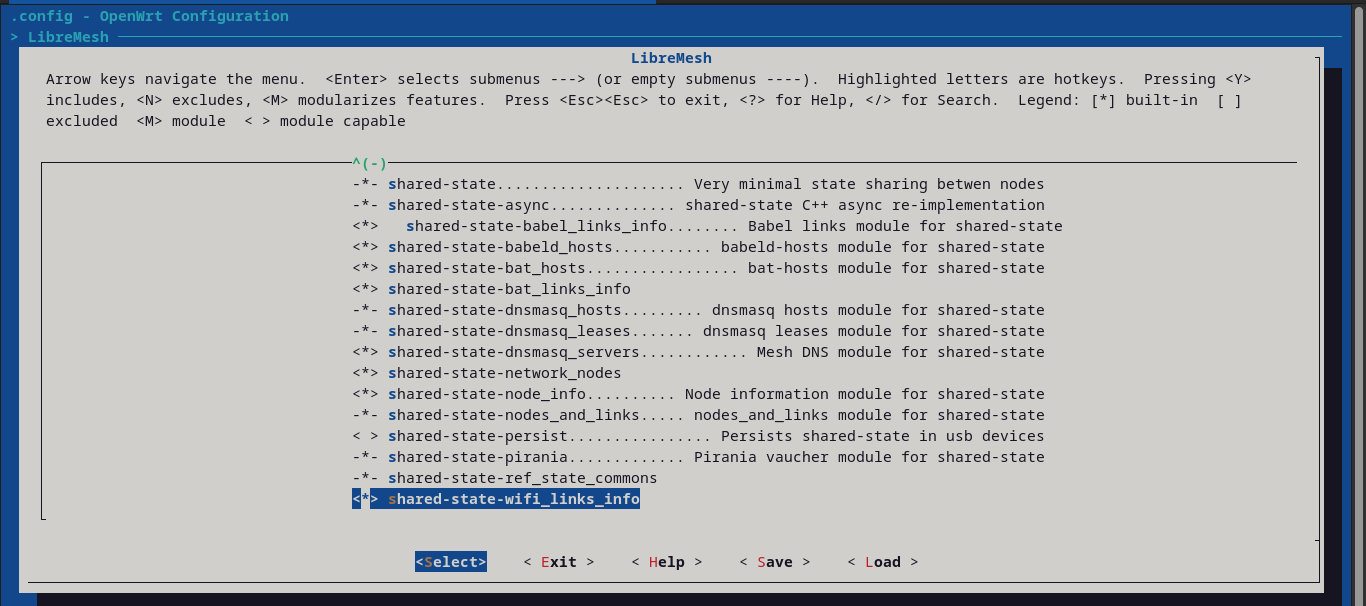Open < Help > in bottom bar
This screenshot has width=1366, height=606.
pos(667,562)
